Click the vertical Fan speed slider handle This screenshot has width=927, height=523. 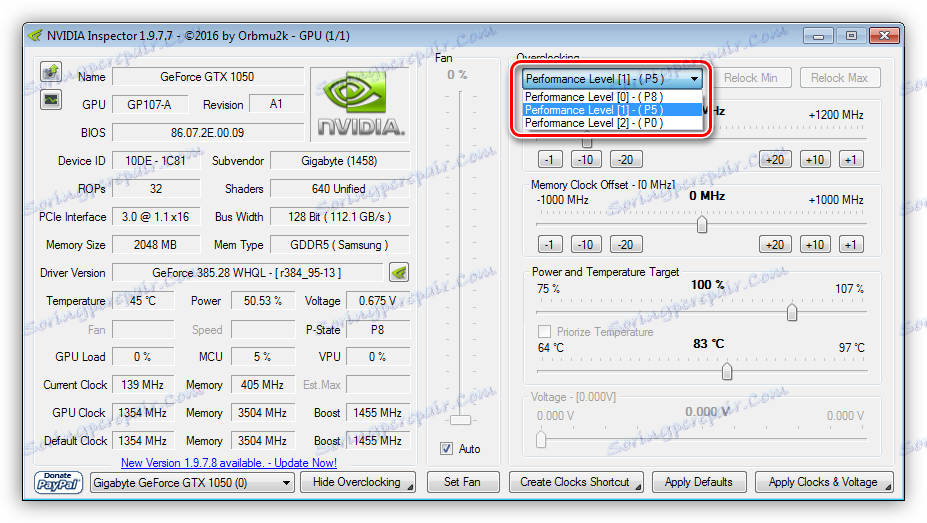click(460, 420)
